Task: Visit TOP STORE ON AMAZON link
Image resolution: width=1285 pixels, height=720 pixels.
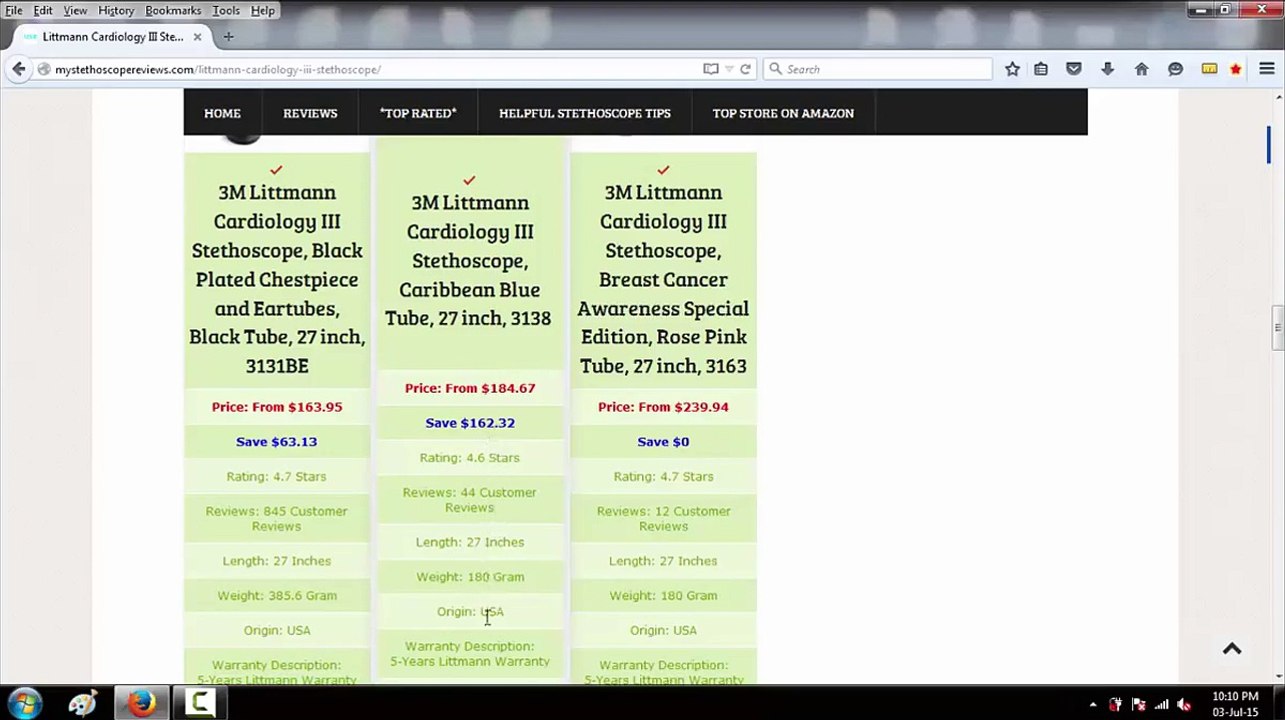Action: click(783, 113)
